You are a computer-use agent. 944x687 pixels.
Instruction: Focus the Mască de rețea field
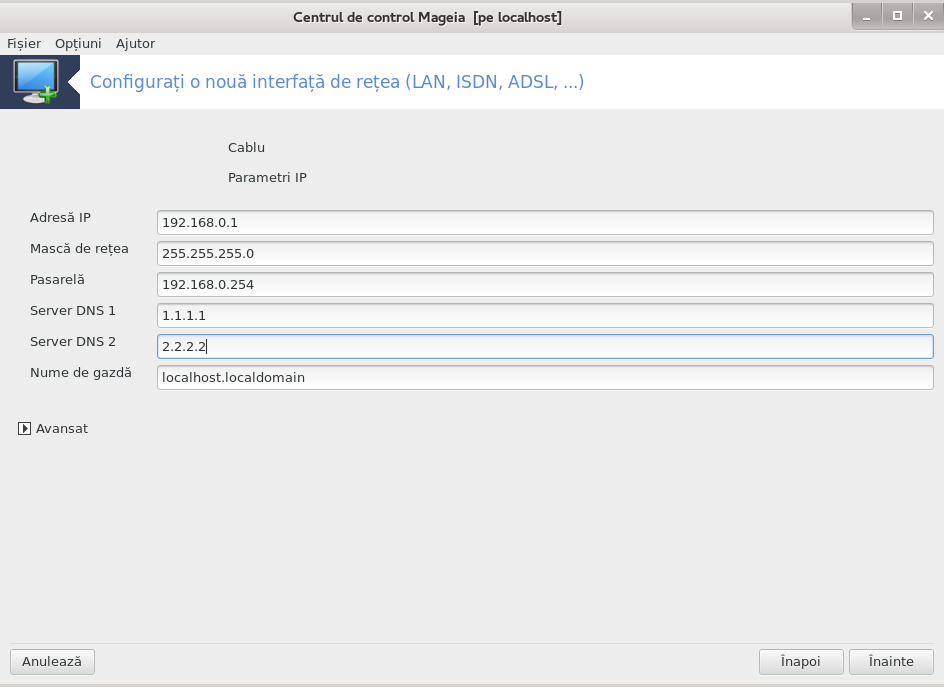pyautogui.click(x=545, y=253)
